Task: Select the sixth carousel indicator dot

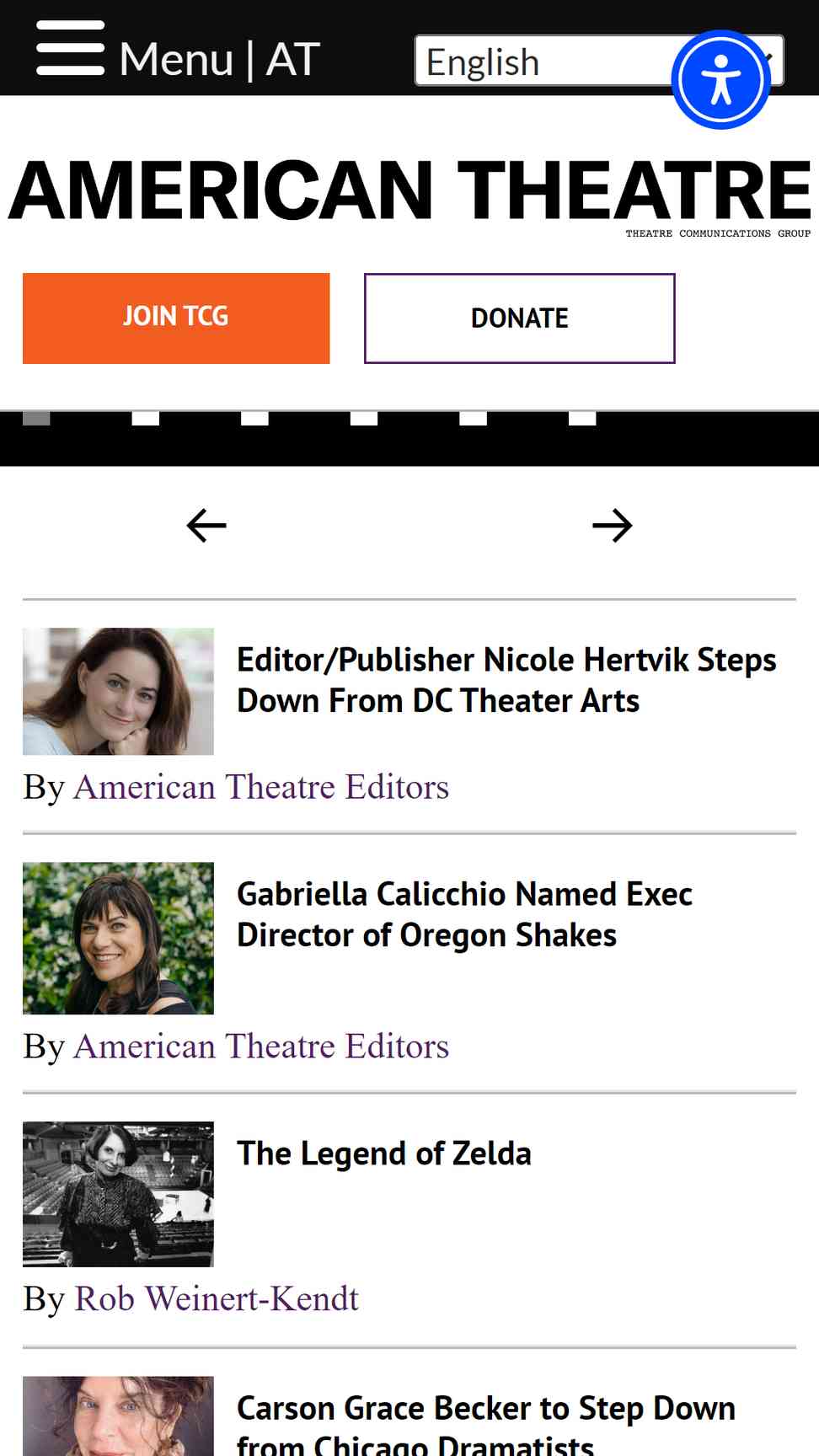Action: tap(582, 418)
